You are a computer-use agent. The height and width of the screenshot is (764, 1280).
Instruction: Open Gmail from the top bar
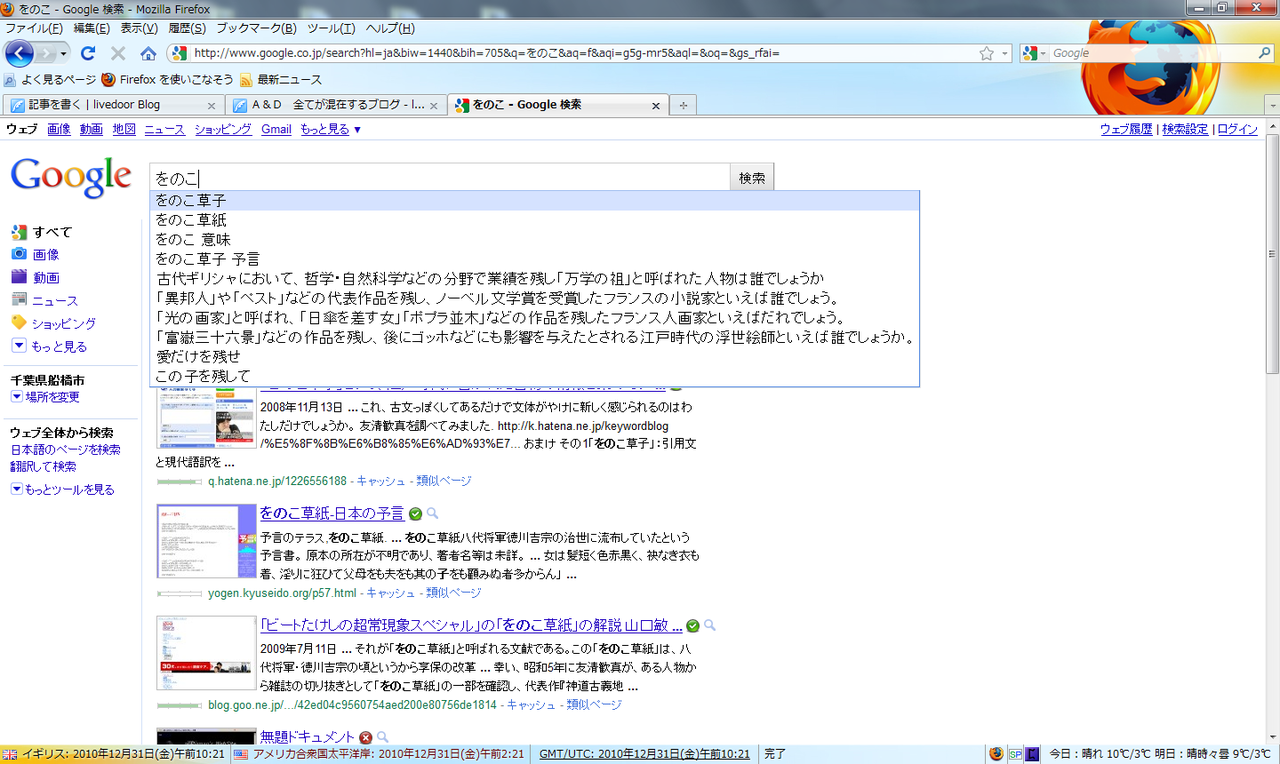276,129
